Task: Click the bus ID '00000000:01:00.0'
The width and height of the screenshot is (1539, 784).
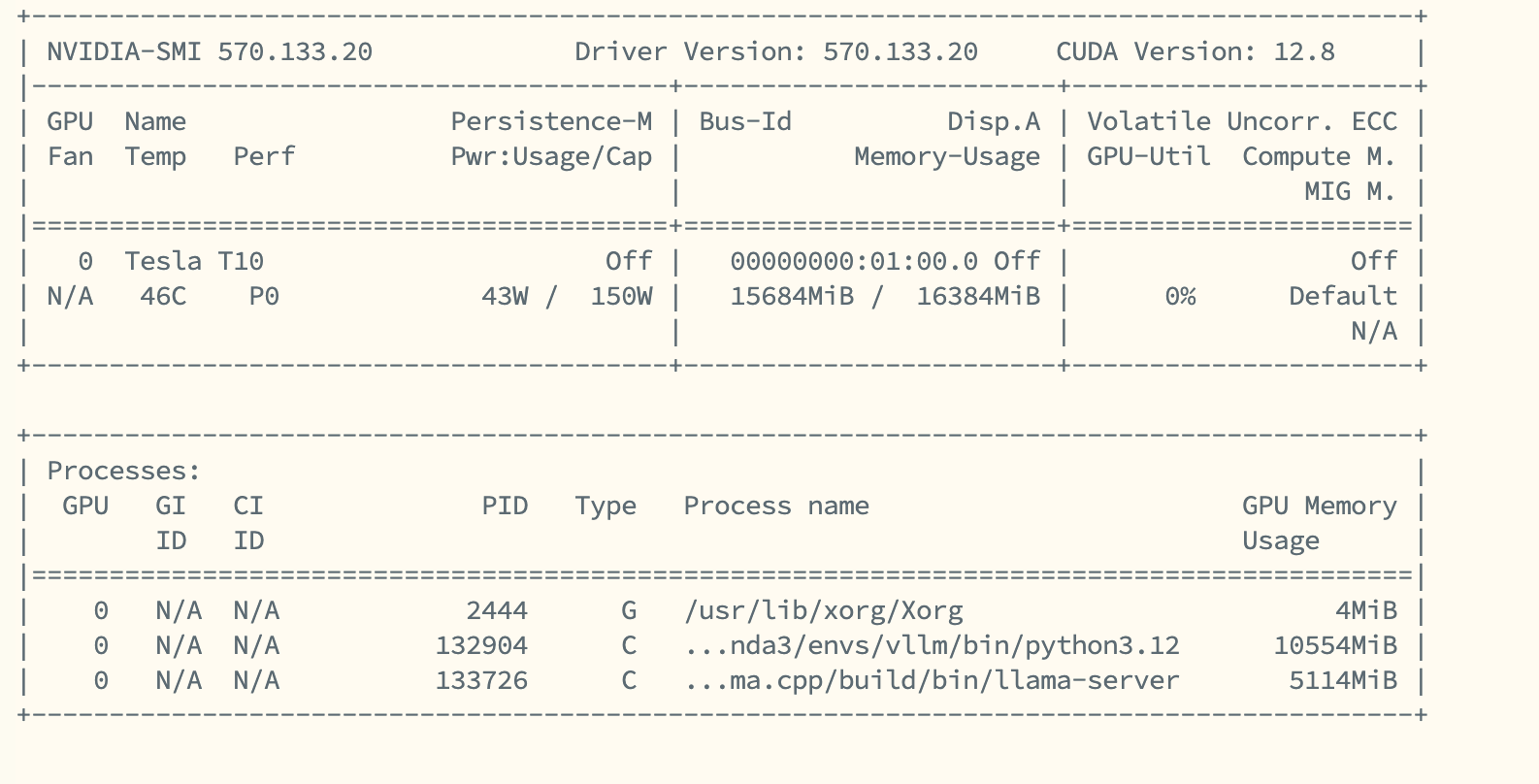Action: click(x=854, y=261)
